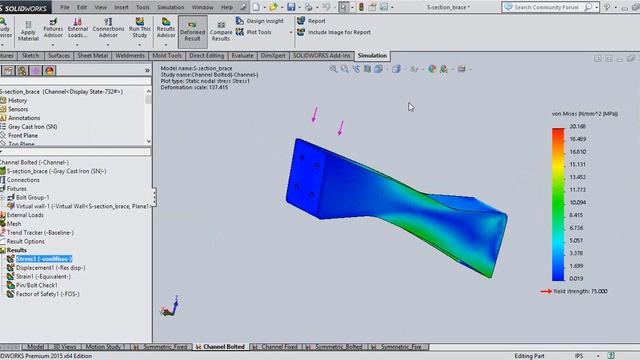
Task: Click the Print icon
Action: click(x=309, y=7)
